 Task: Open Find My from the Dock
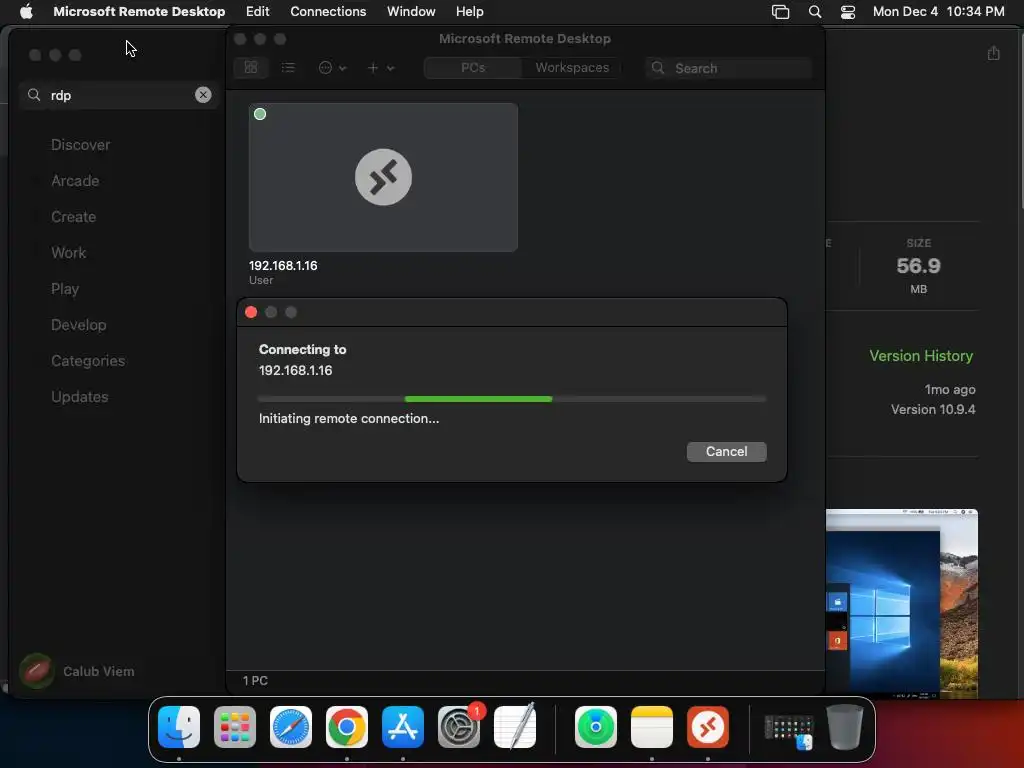[596, 727]
